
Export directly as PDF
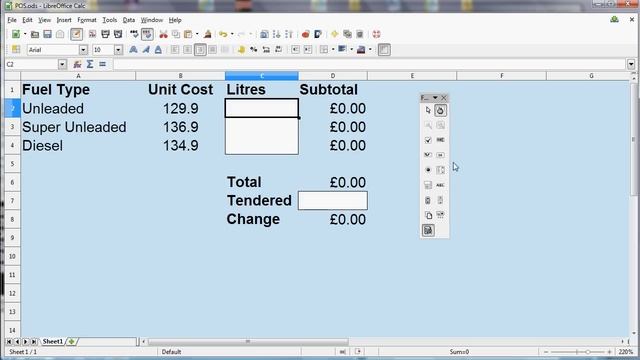[92, 34]
